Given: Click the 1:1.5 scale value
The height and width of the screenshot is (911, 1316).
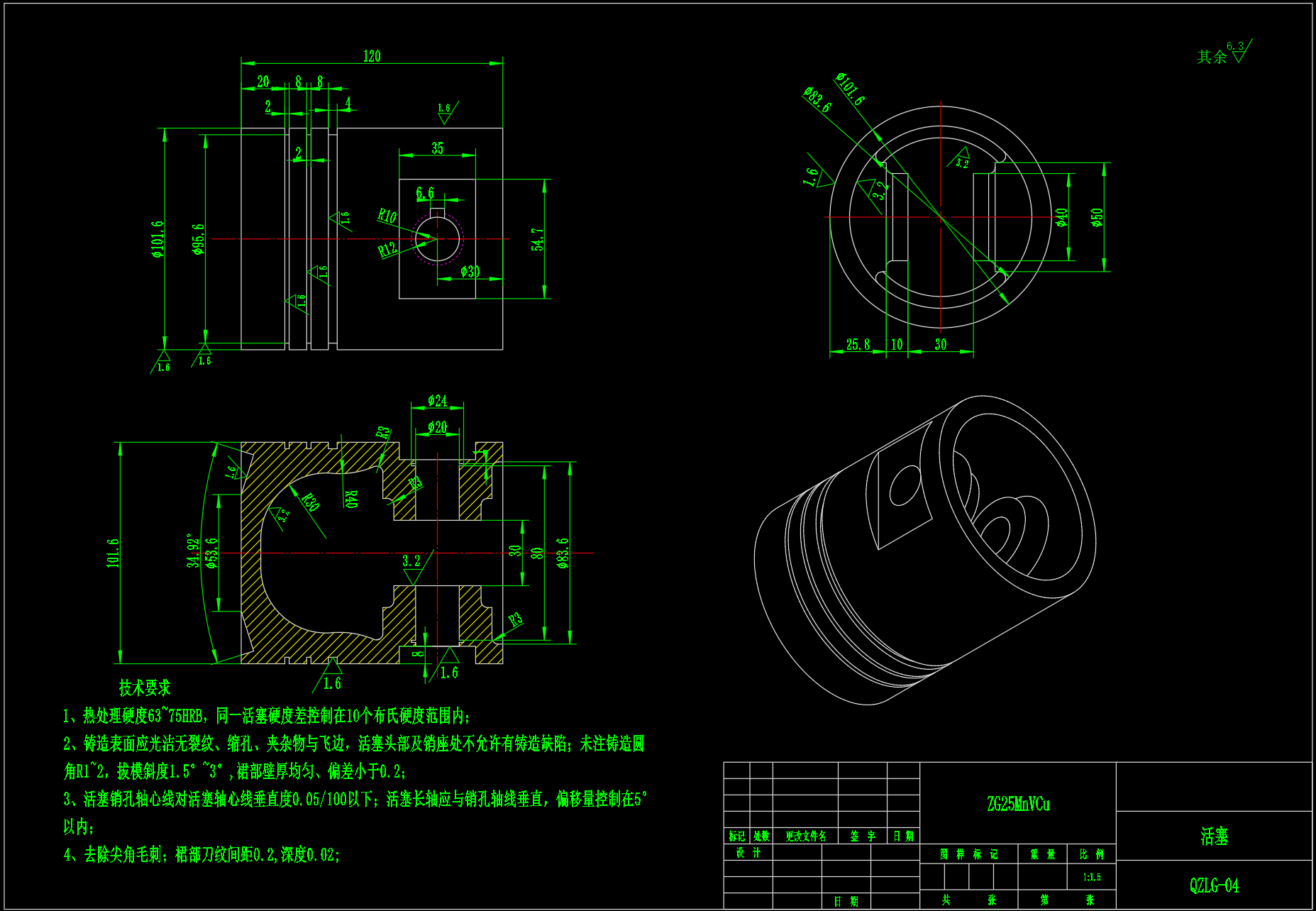Looking at the screenshot, I should (1092, 878).
